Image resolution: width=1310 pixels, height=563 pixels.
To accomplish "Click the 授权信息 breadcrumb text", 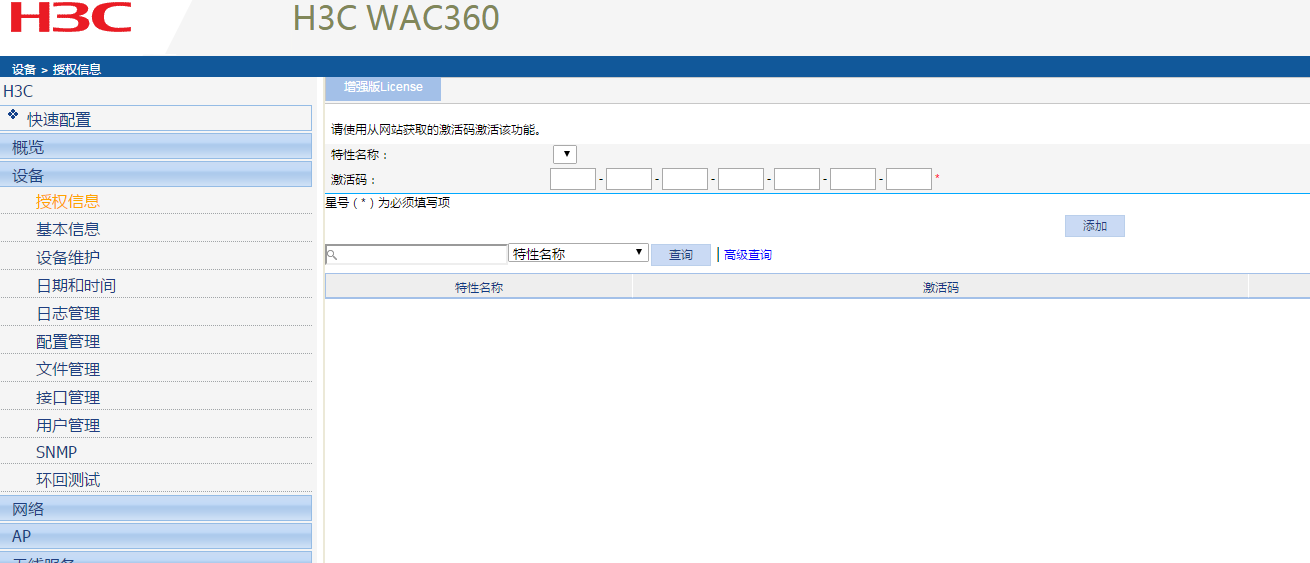I will coord(77,69).
